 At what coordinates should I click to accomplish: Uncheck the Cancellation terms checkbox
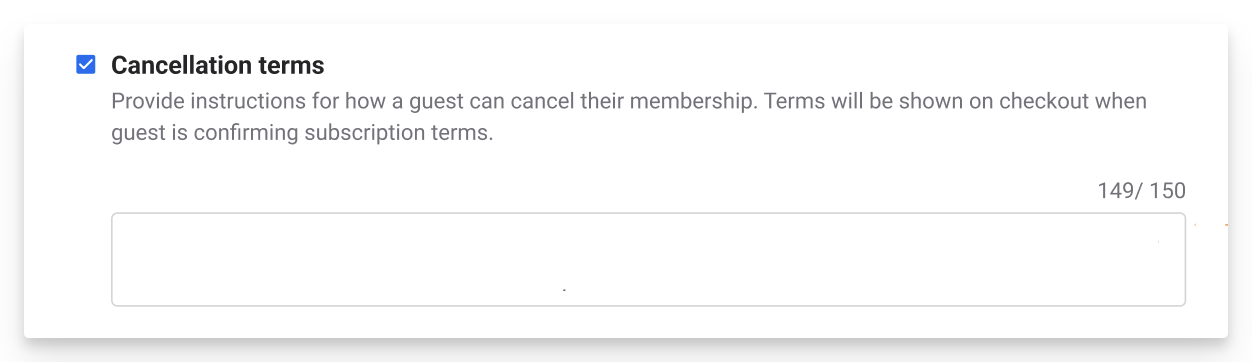click(x=86, y=65)
